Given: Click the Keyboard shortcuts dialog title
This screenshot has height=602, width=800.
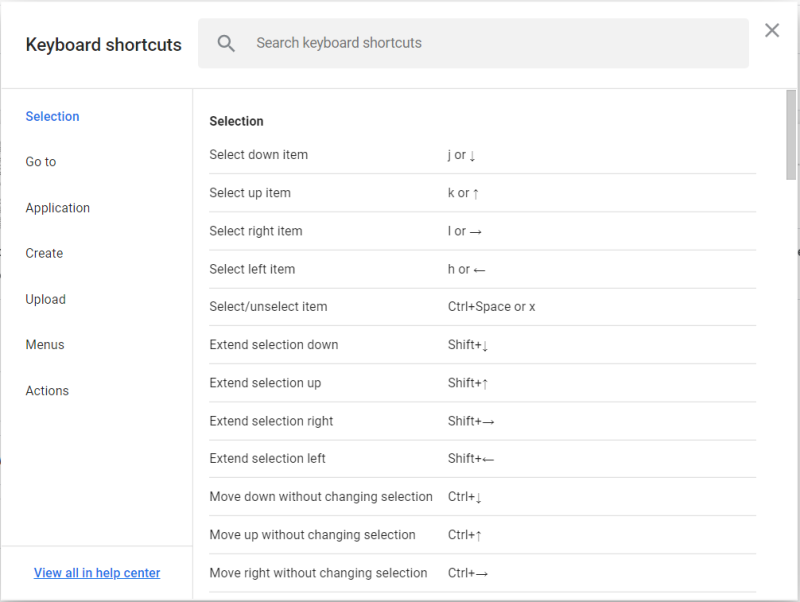Looking at the screenshot, I should coord(103,44).
